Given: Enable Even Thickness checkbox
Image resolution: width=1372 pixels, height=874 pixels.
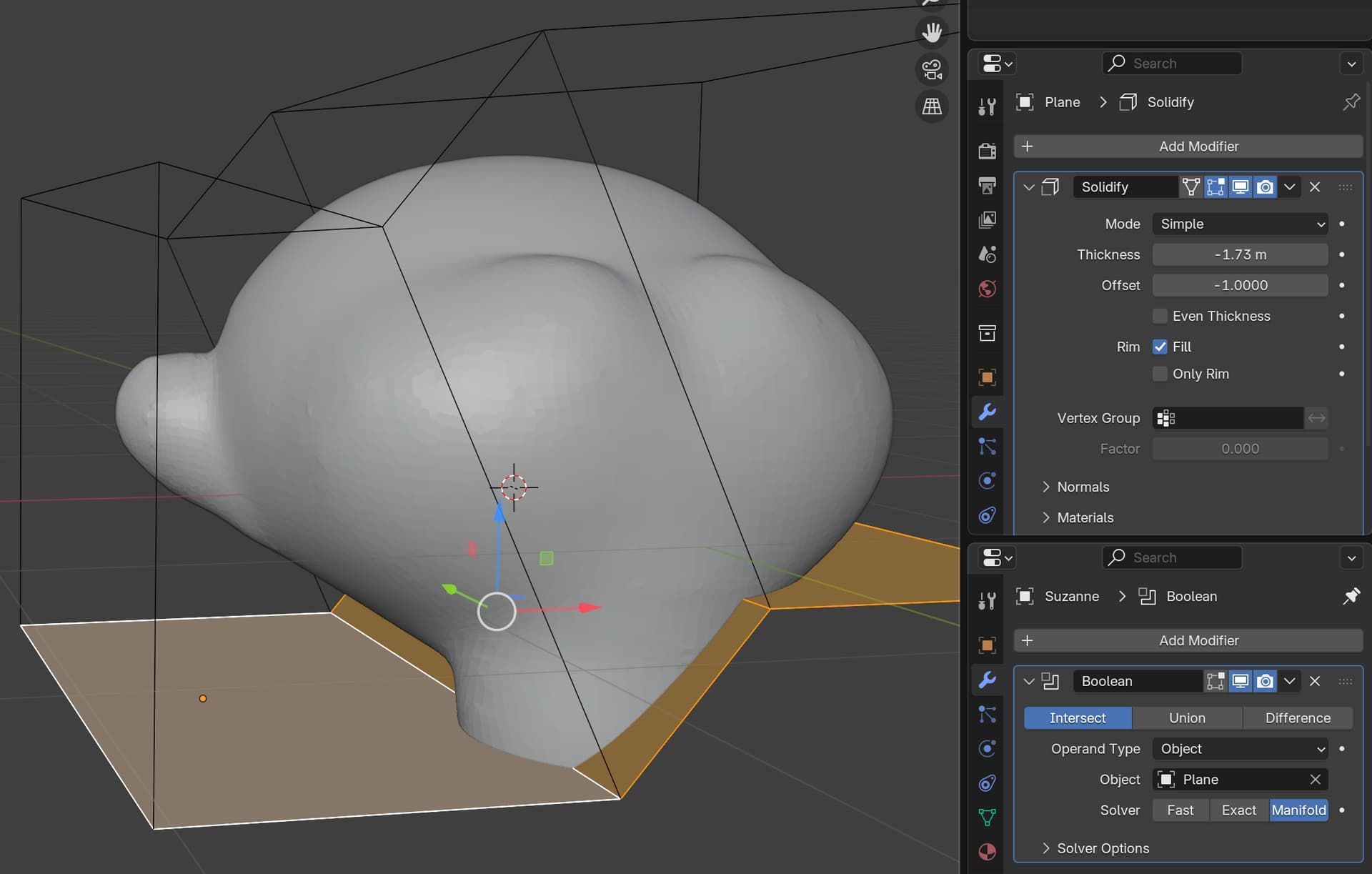Looking at the screenshot, I should [1160, 316].
